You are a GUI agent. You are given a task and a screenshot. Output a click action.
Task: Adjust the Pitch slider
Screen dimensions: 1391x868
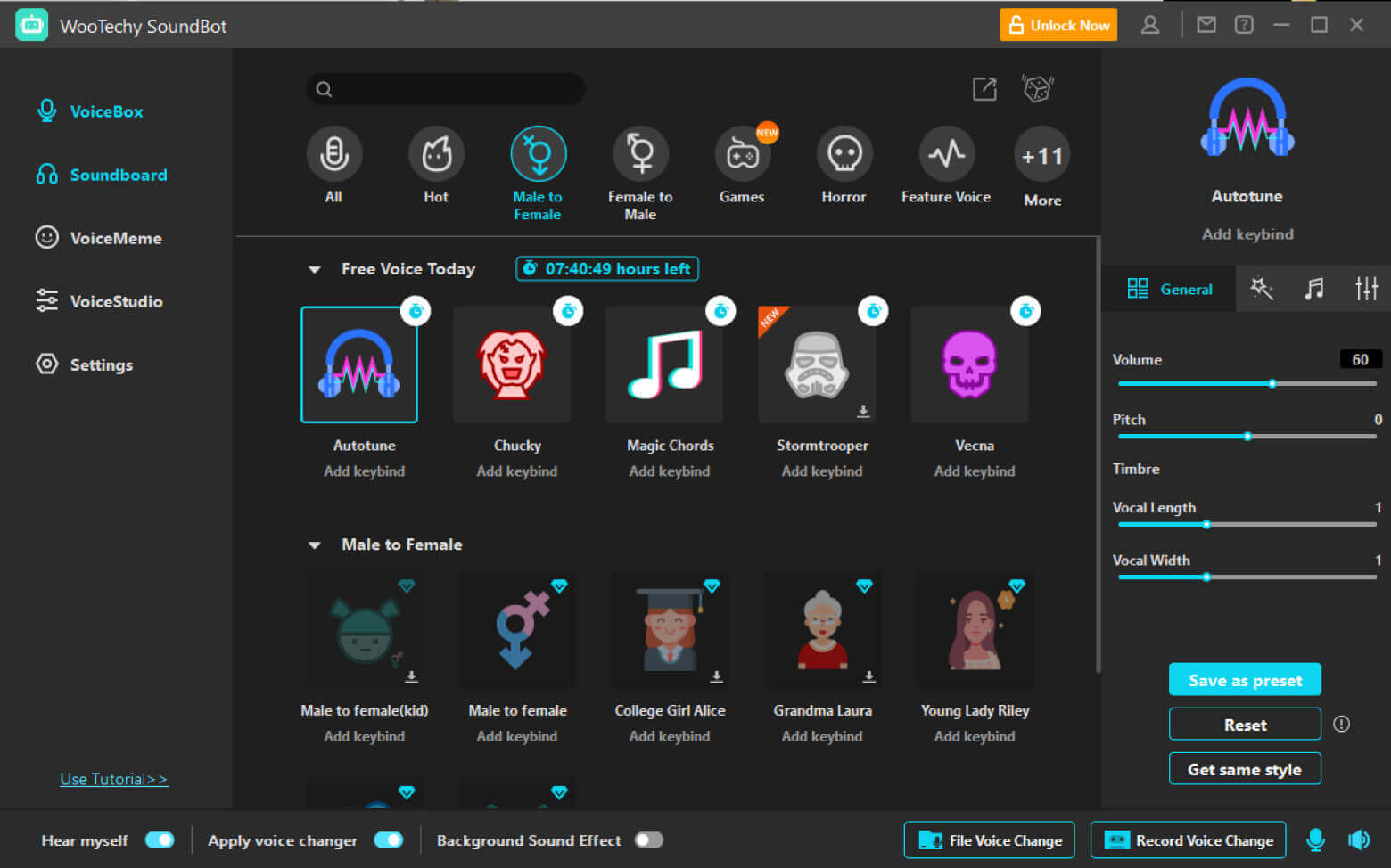[1247, 437]
